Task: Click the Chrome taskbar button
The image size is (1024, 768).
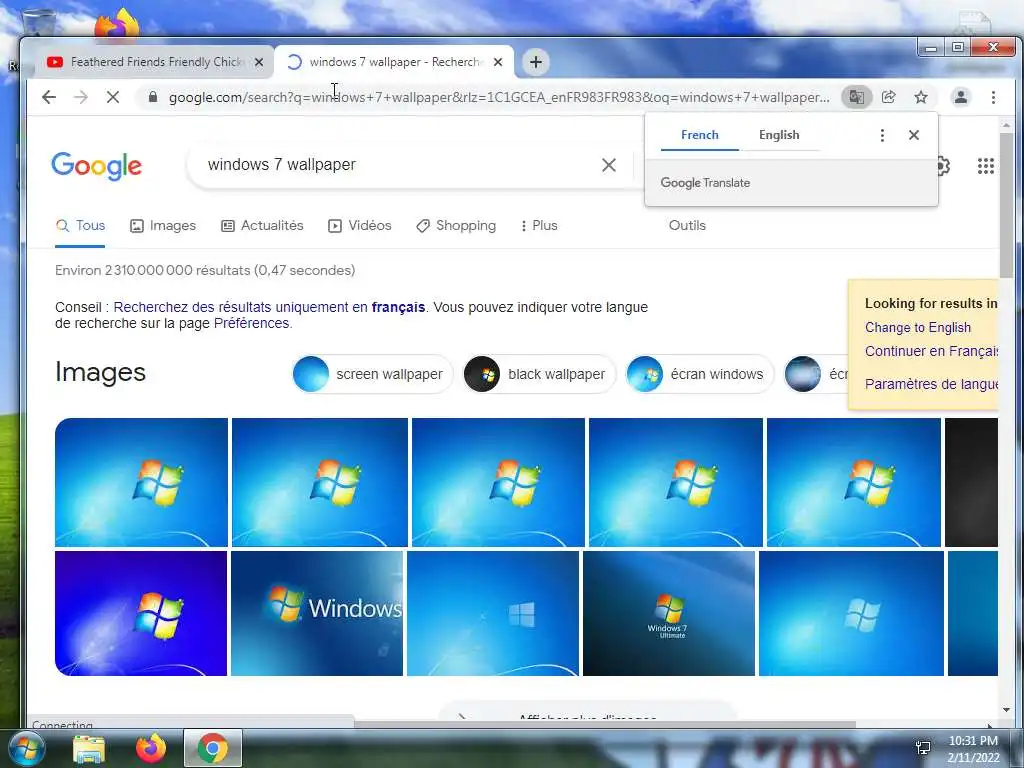Action: pyautogui.click(x=213, y=748)
